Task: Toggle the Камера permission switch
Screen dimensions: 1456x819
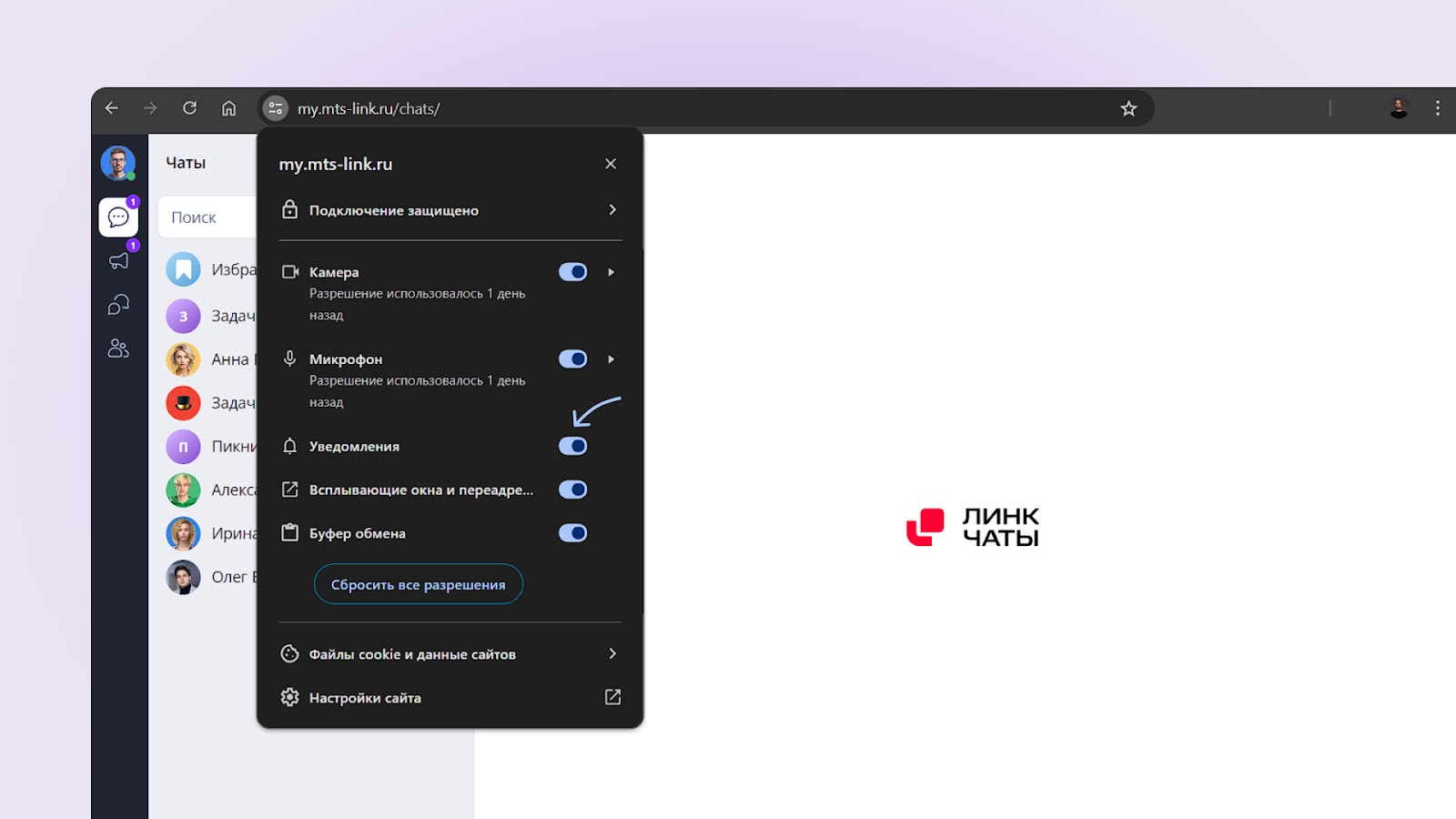Action: [572, 272]
